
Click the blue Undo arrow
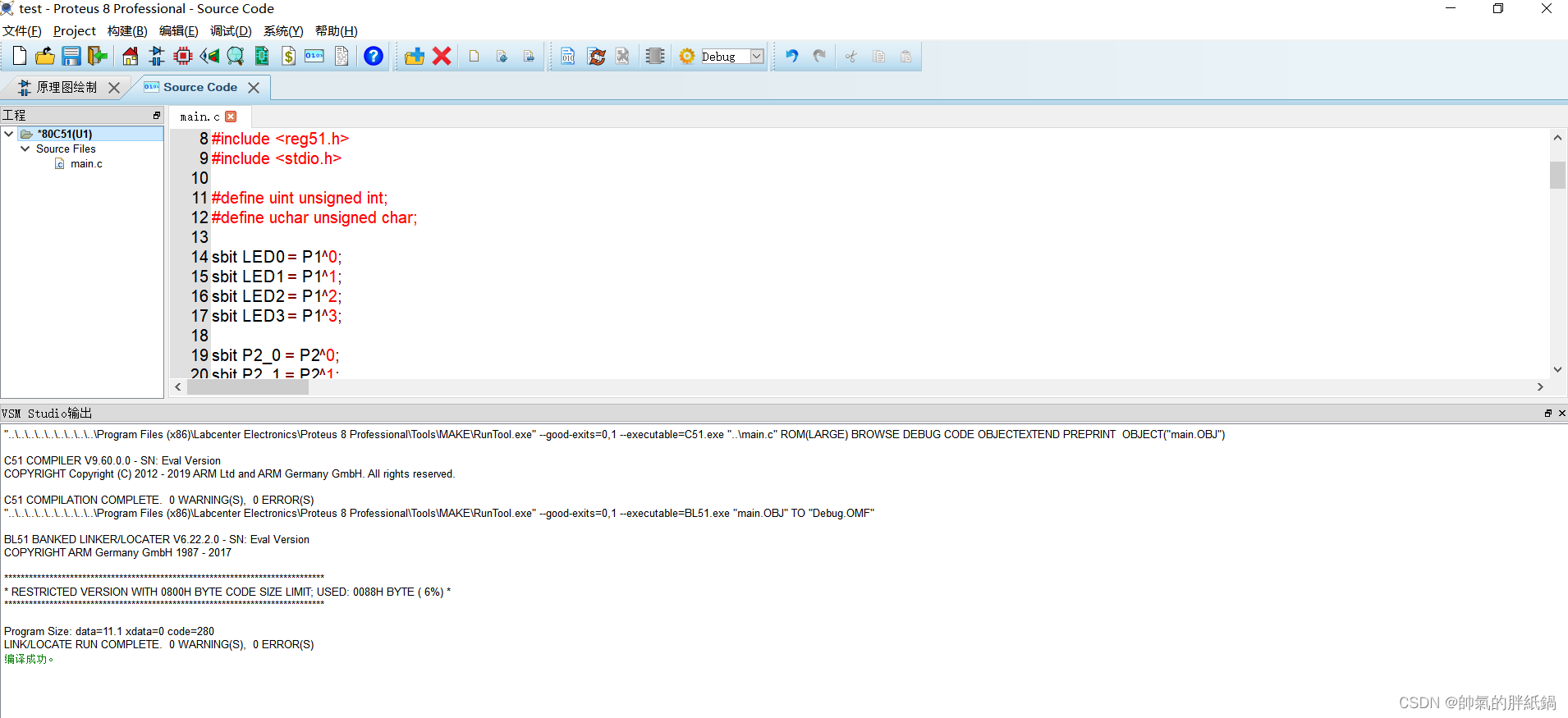tap(792, 56)
